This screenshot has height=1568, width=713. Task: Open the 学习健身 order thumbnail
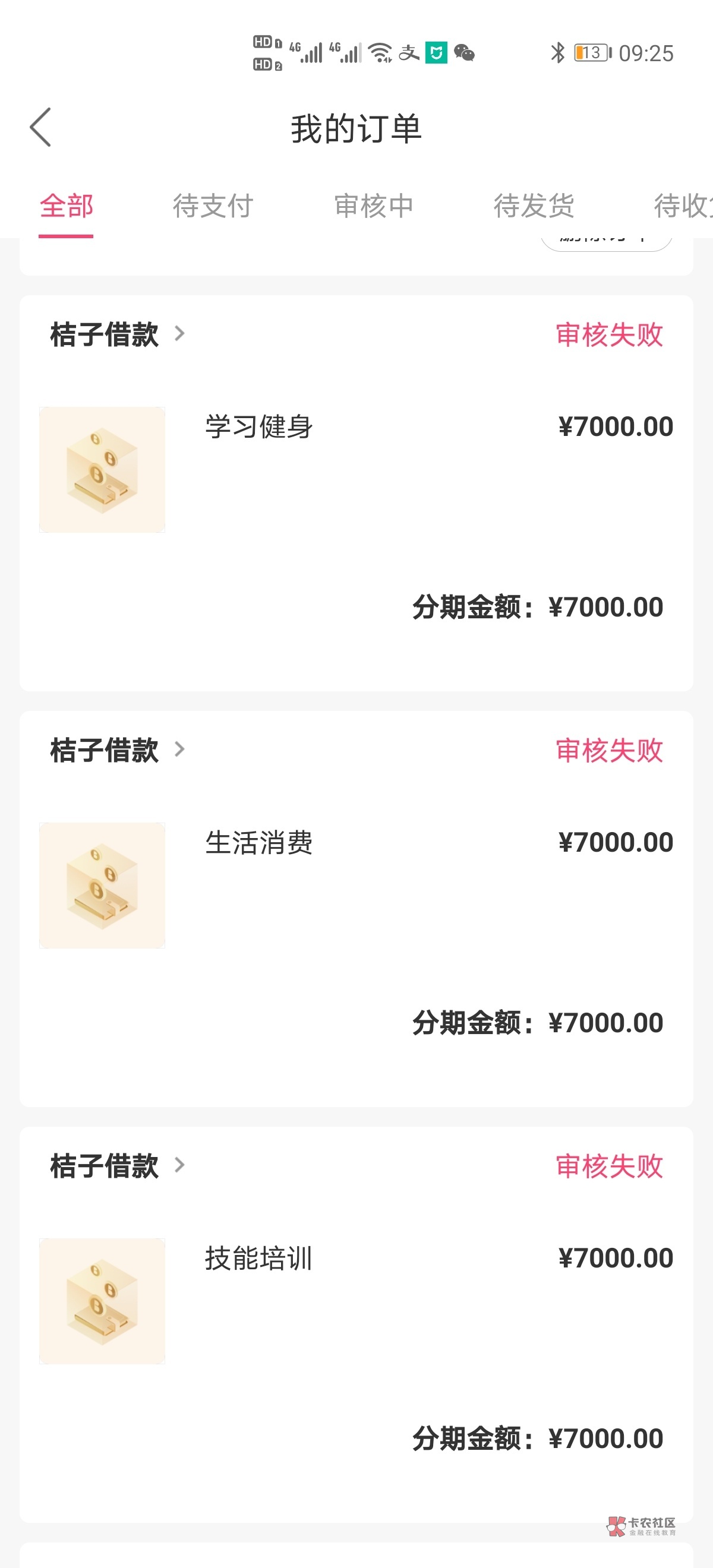[x=102, y=470]
